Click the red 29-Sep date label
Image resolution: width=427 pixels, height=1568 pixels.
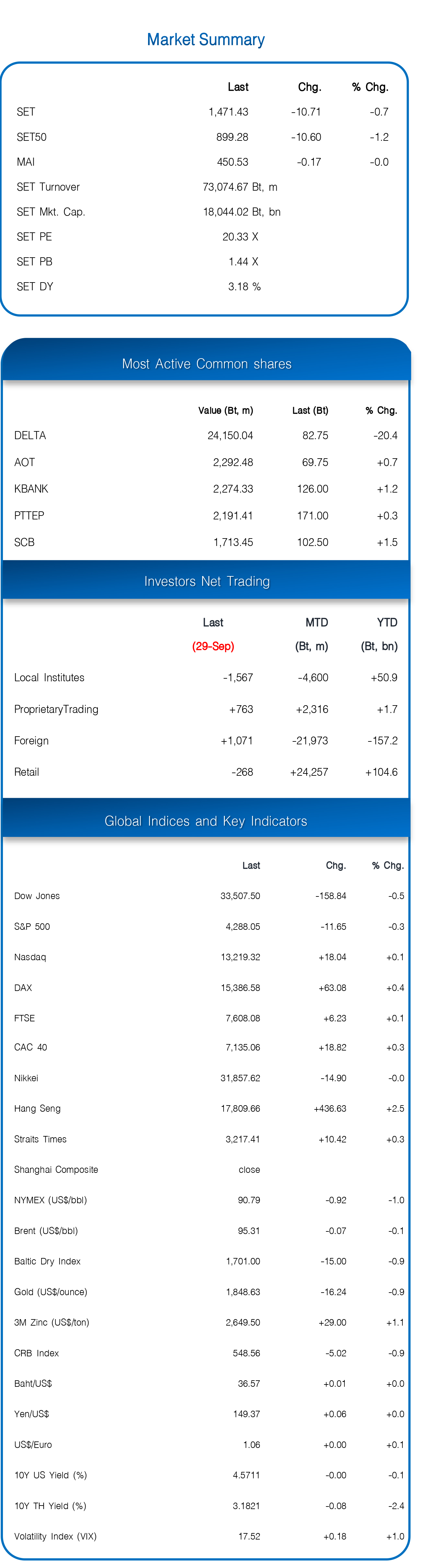point(213,646)
